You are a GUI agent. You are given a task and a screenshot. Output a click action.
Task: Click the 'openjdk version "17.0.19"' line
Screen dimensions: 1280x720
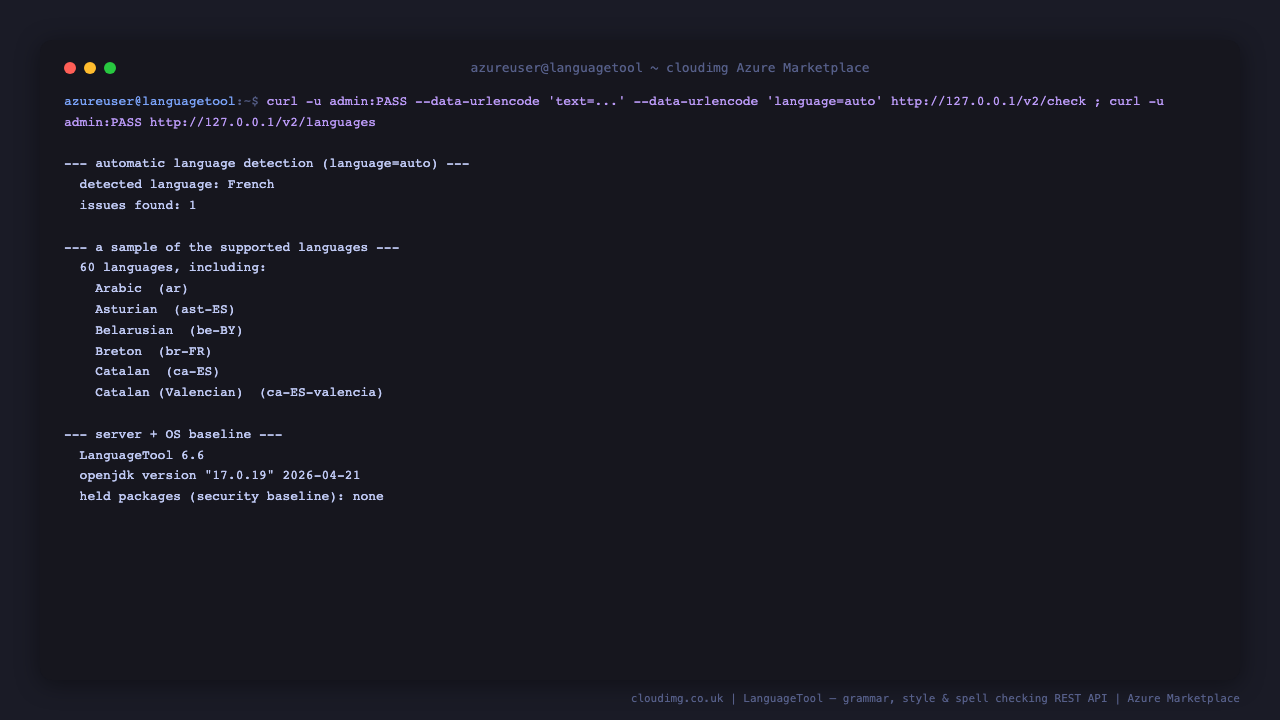pyautogui.click(x=220, y=475)
